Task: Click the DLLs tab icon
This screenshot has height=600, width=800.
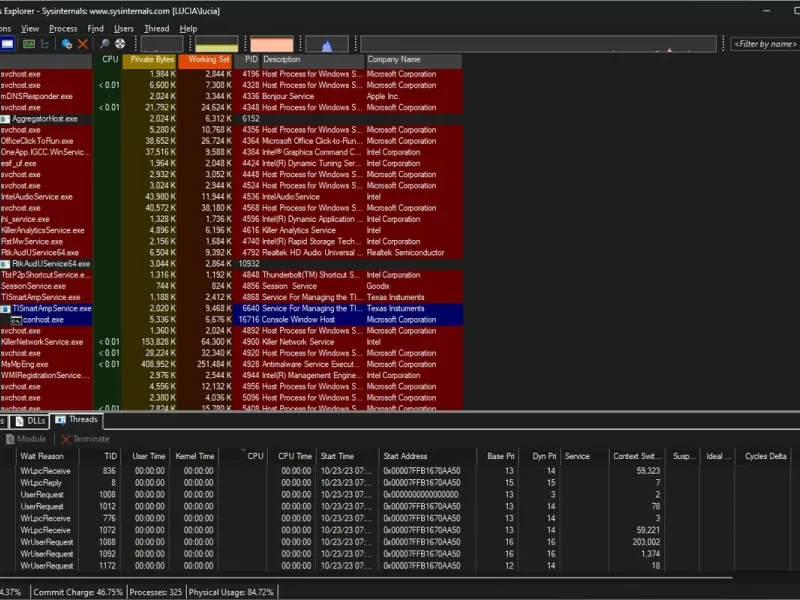Action: (x=20, y=421)
